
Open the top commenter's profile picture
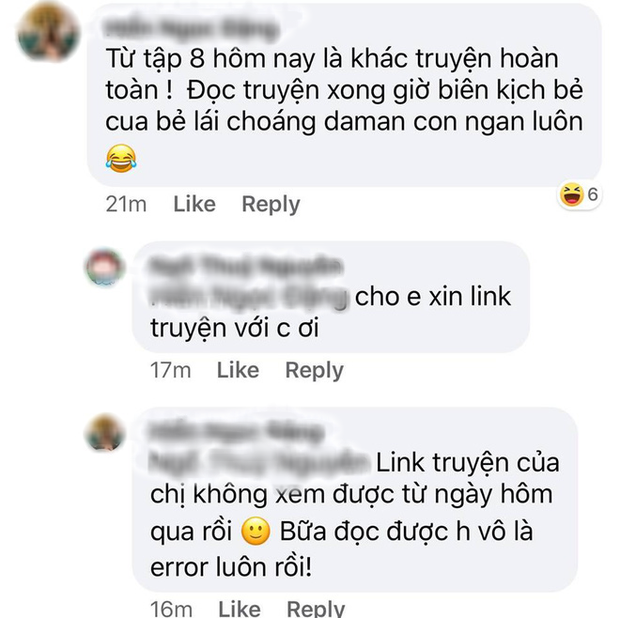pos(48,32)
